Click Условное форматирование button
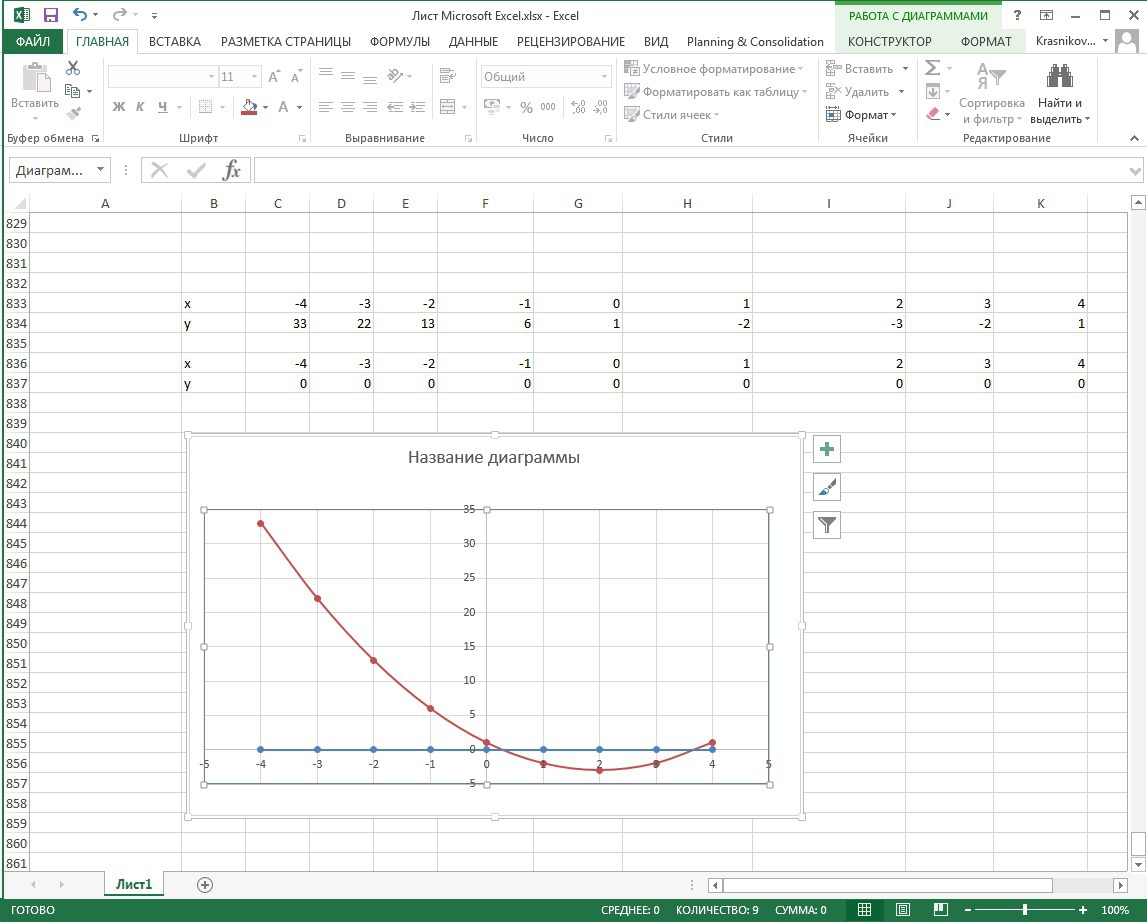The image size is (1147, 922). tap(714, 69)
